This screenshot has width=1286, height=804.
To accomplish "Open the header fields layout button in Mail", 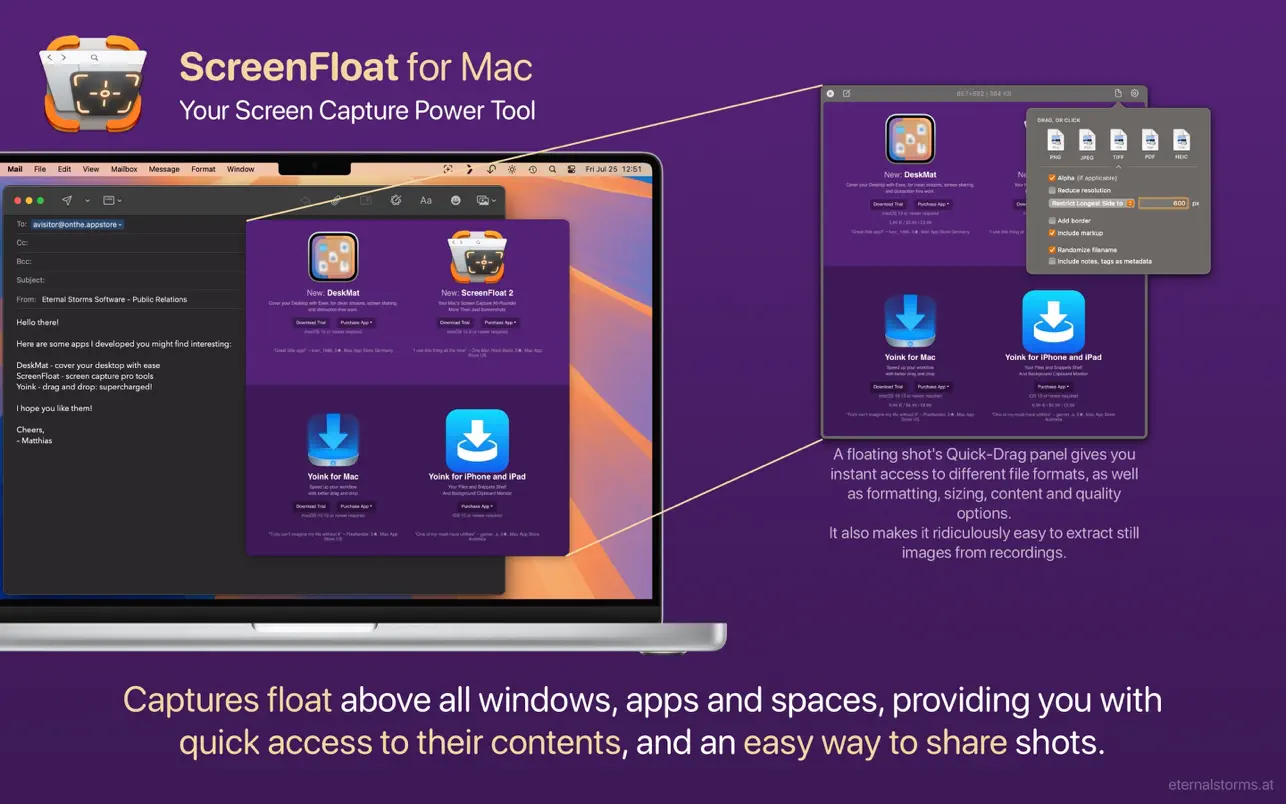I will (112, 200).
